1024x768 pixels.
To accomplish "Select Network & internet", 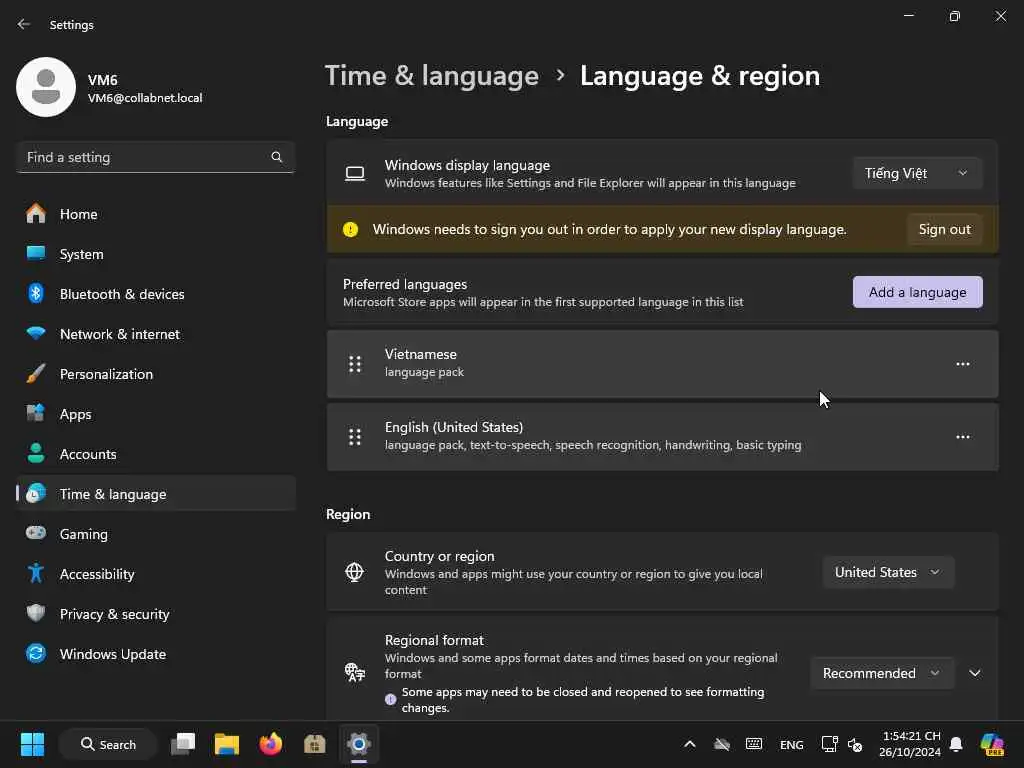I will tap(156, 334).
